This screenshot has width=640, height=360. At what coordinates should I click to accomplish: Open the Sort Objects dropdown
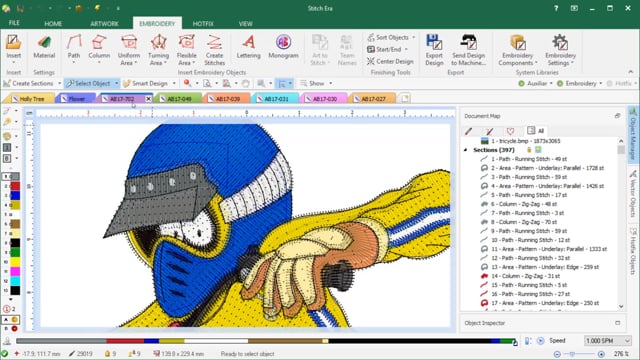(x=391, y=38)
